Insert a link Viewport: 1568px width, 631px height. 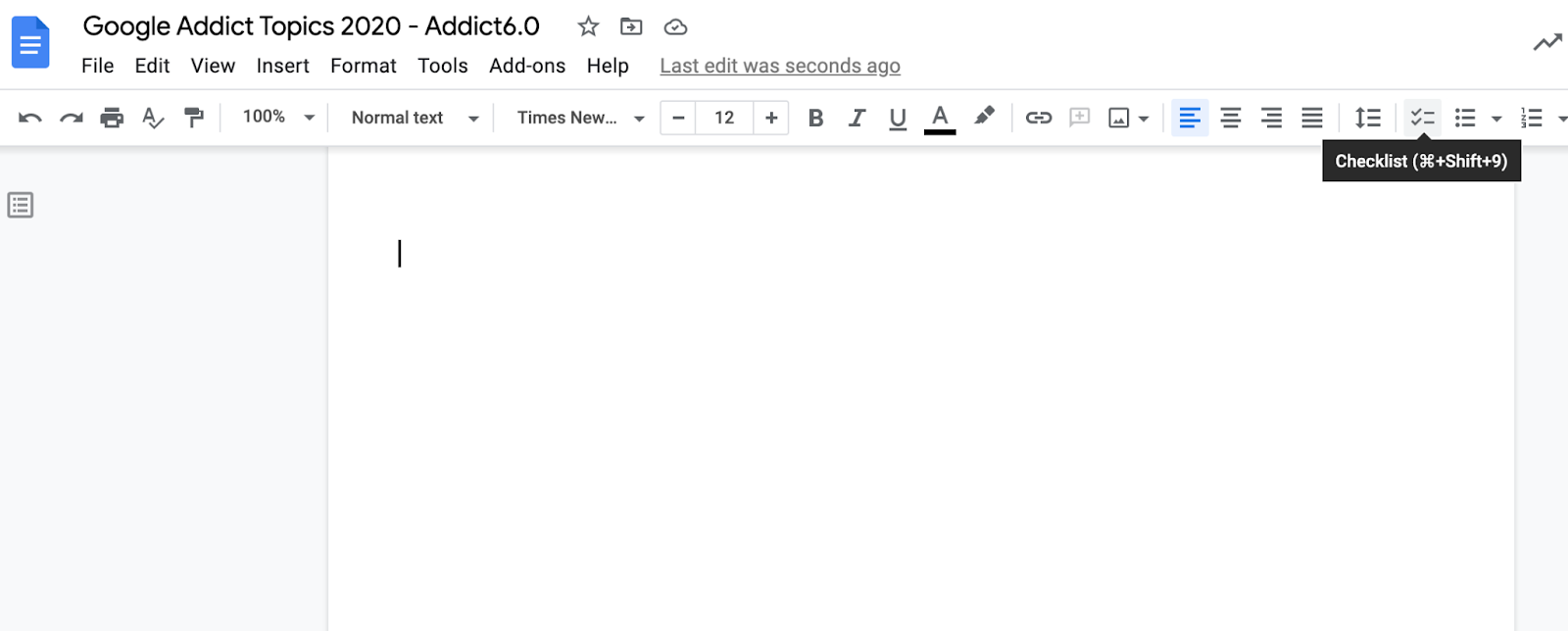coord(1039,118)
